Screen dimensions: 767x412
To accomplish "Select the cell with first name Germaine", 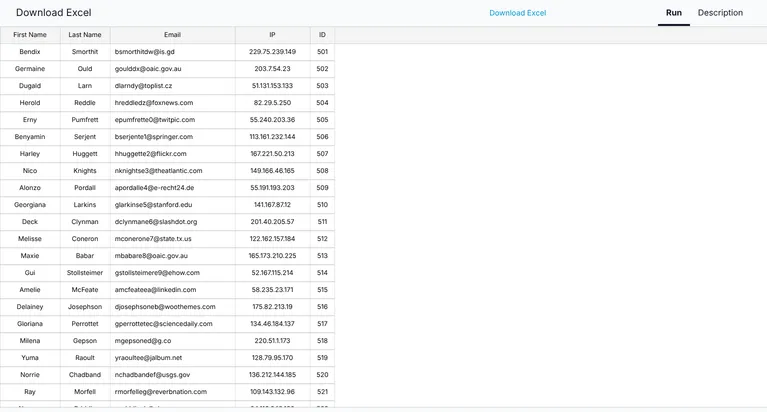I will point(30,69).
